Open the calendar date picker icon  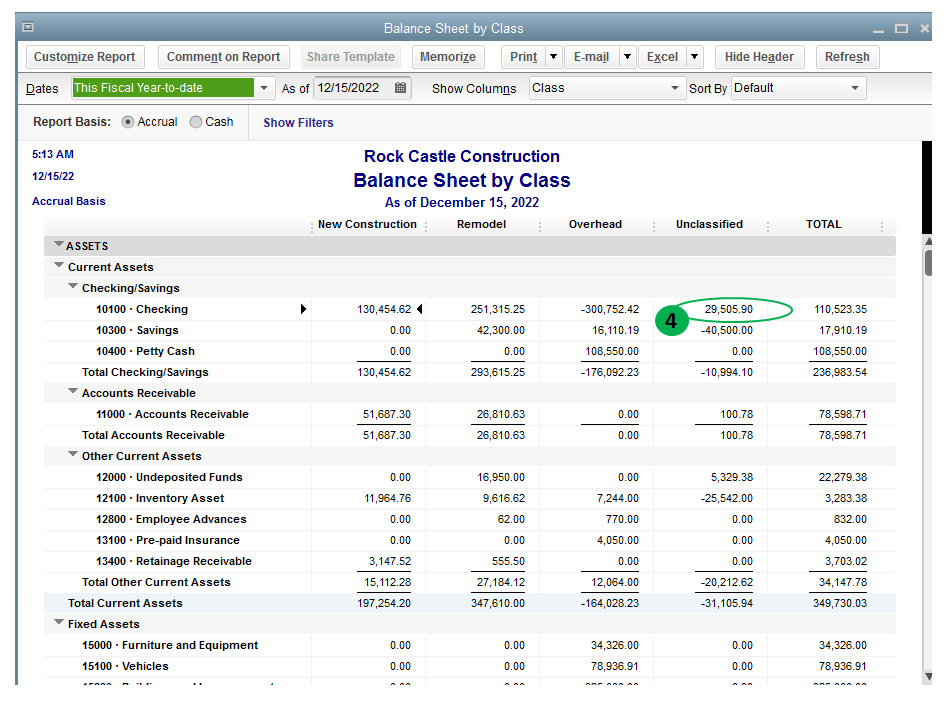(400, 88)
